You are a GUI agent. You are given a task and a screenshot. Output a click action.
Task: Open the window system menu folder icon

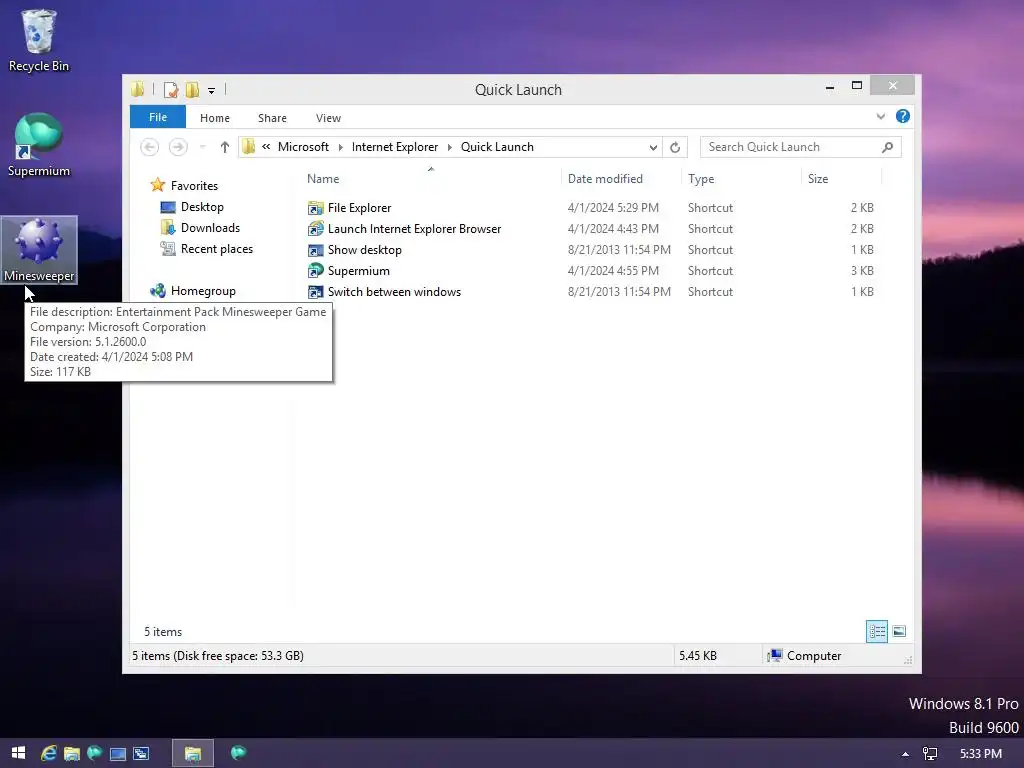(137, 89)
